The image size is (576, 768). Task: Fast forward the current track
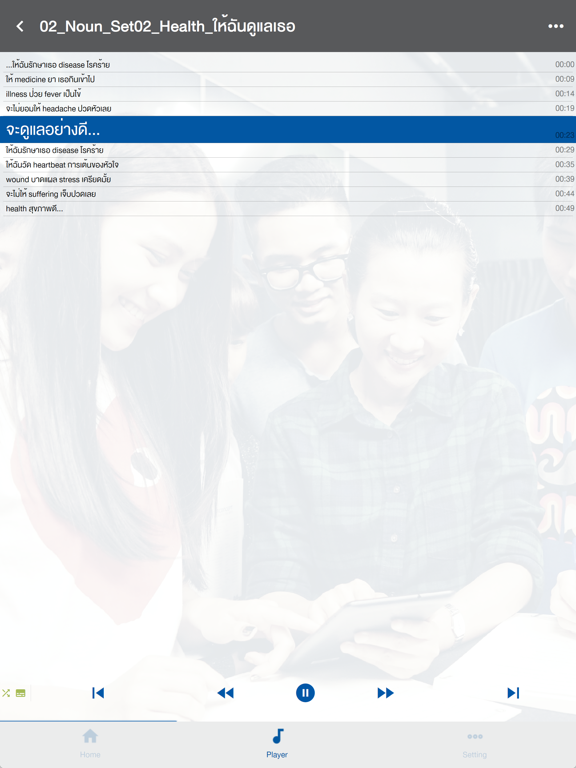coord(385,693)
